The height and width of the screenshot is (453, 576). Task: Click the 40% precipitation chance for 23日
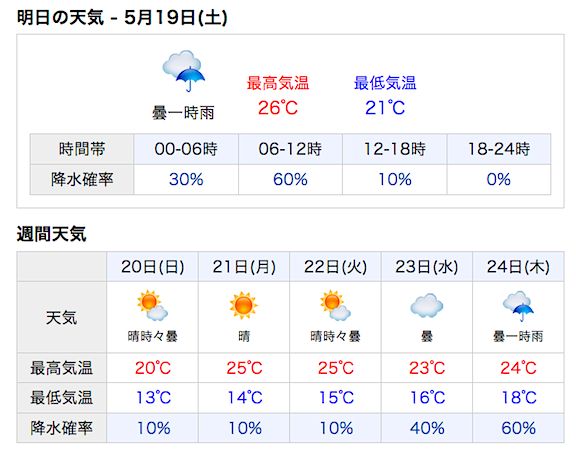click(x=427, y=428)
